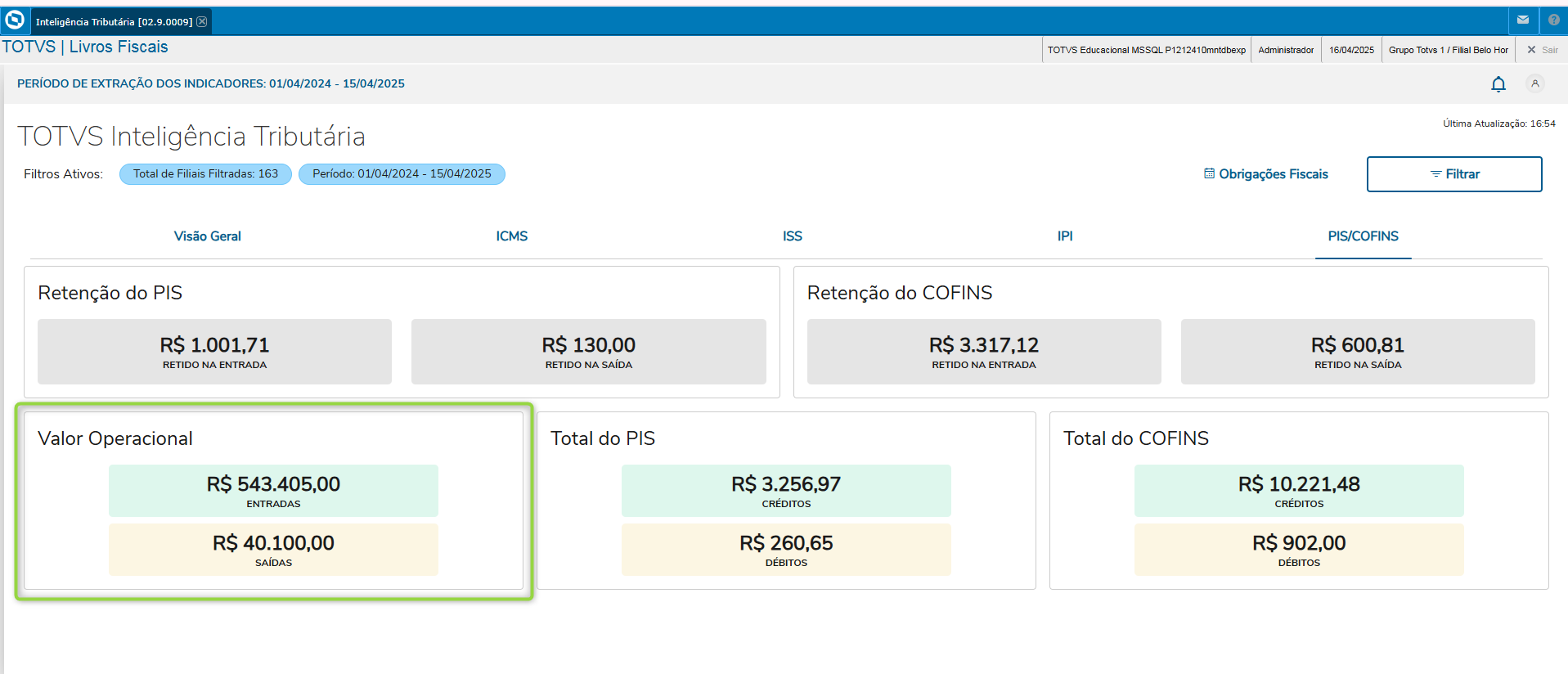The height and width of the screenshot is (674, 1568).
Task: Show notifications with the bell icon
Action: click(x=1498, y=84)
